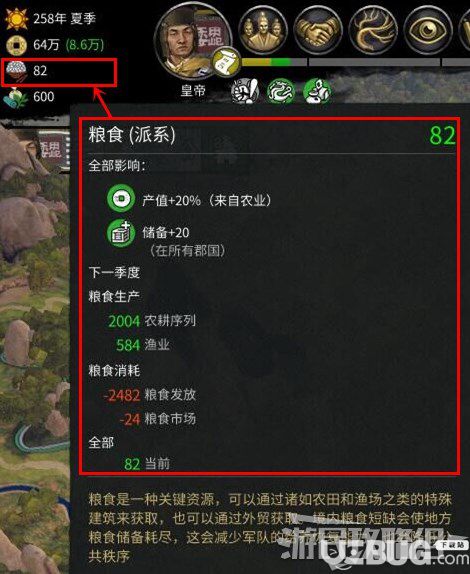The image size is (470, 574).
Task: Click the season sun icon
Action: pos(16,19)
